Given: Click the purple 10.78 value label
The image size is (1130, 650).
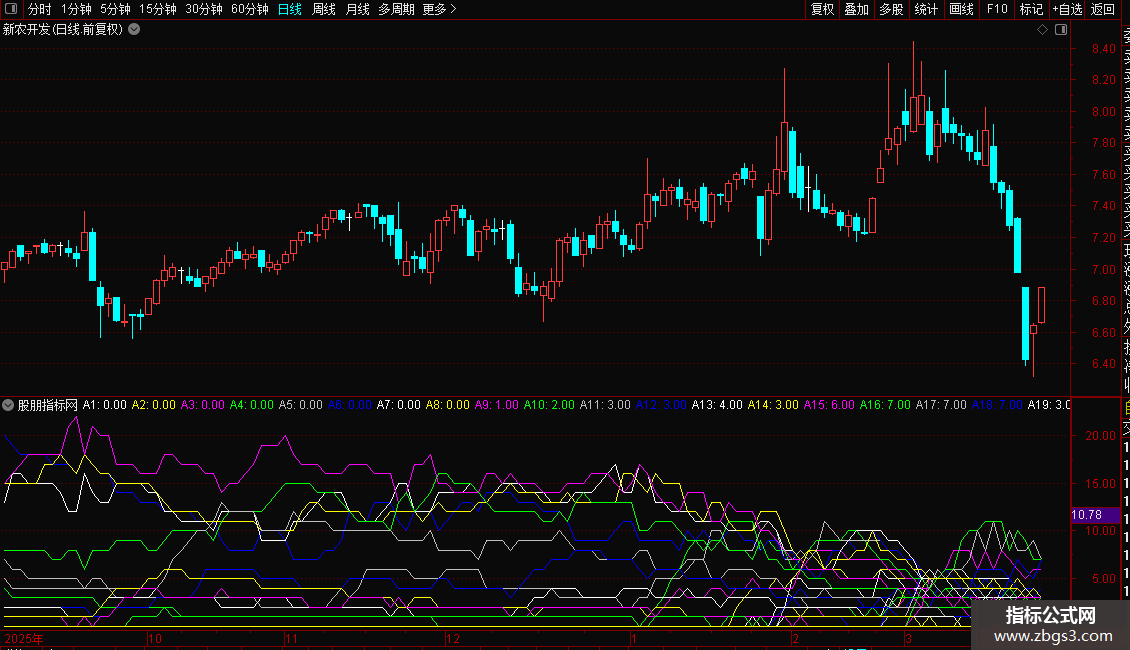Looking at the screenshot, I should coord(1086,515).
